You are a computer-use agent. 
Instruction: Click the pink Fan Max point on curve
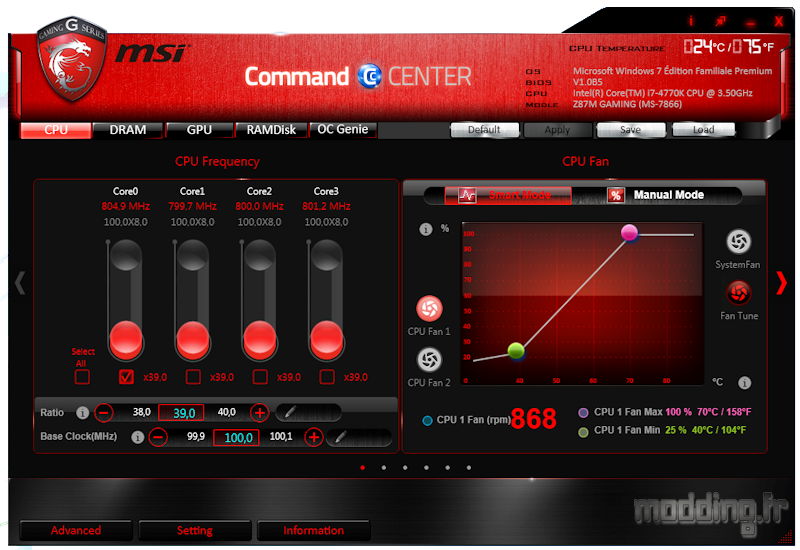pos(629,233)
